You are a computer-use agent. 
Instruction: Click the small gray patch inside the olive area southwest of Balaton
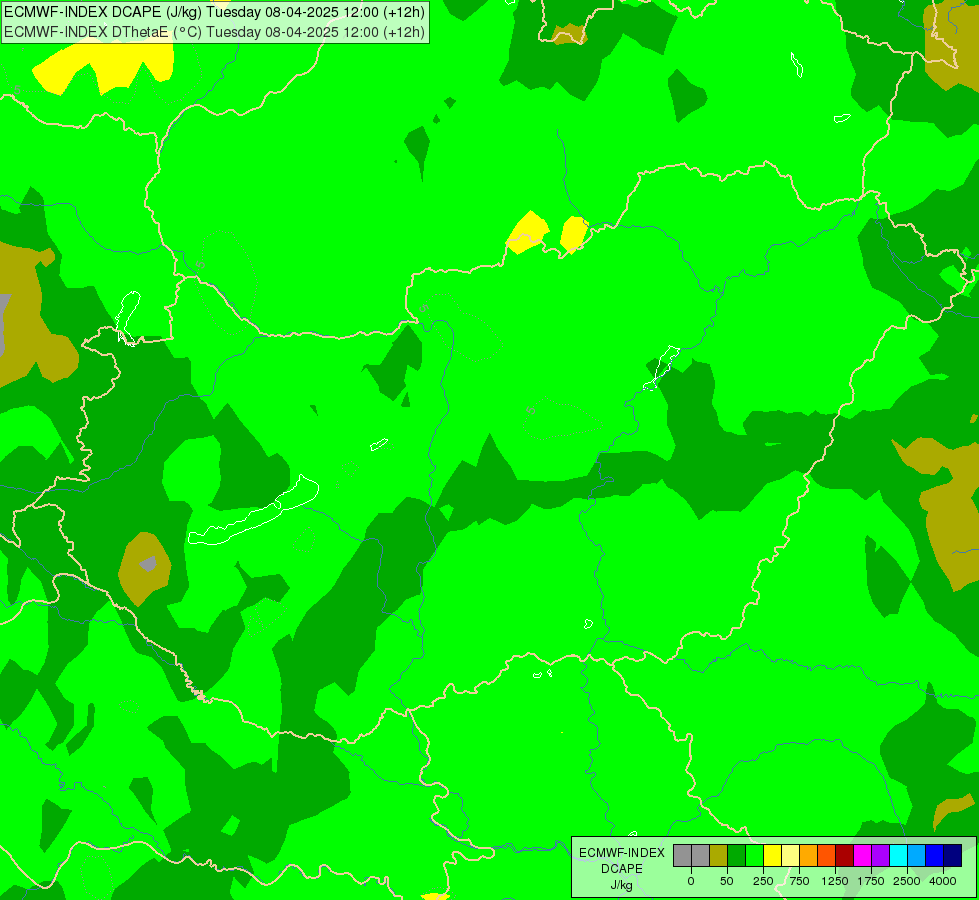(148, 564)
